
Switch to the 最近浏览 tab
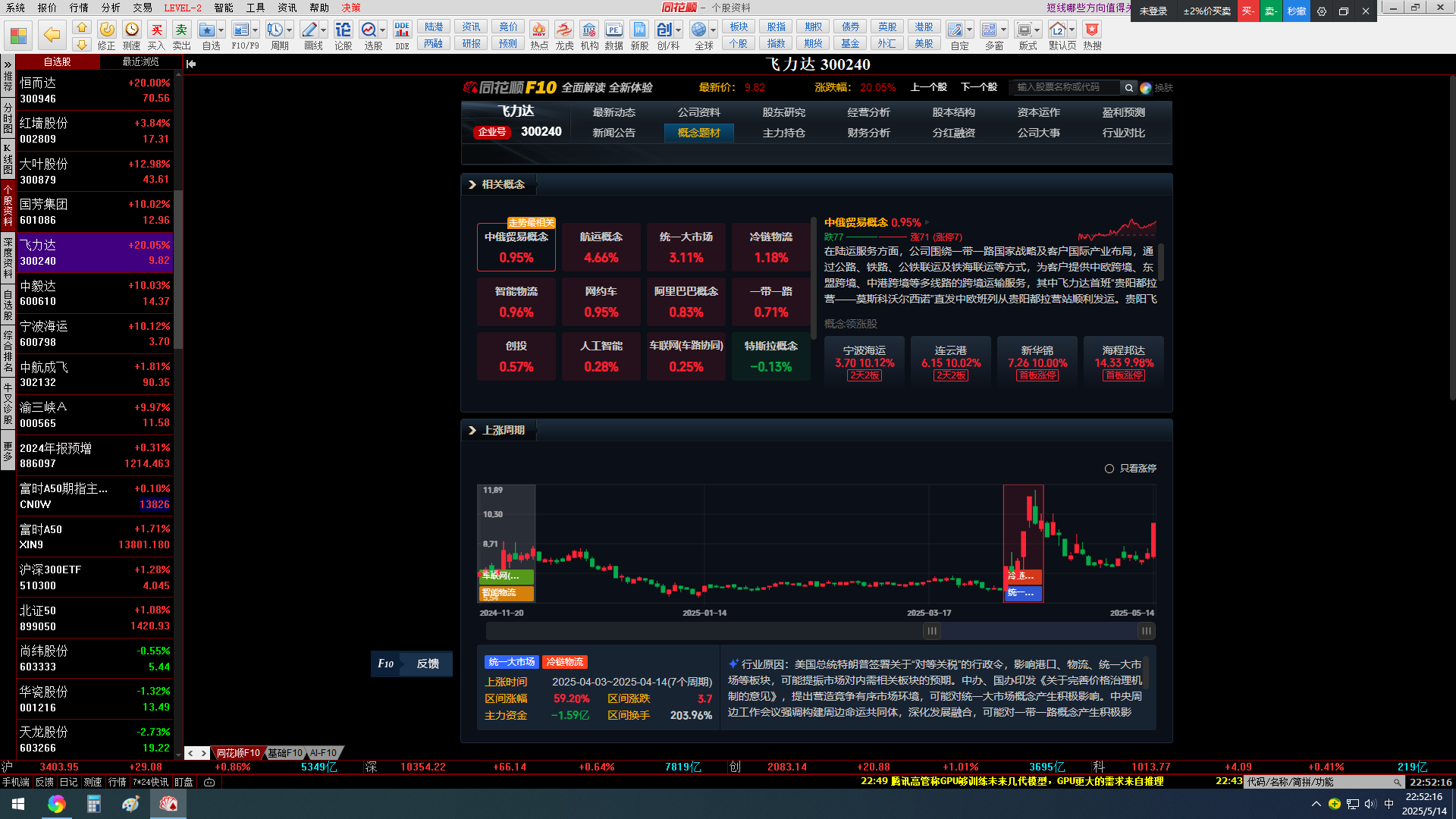pyautogui.click(x=140, y=61)
